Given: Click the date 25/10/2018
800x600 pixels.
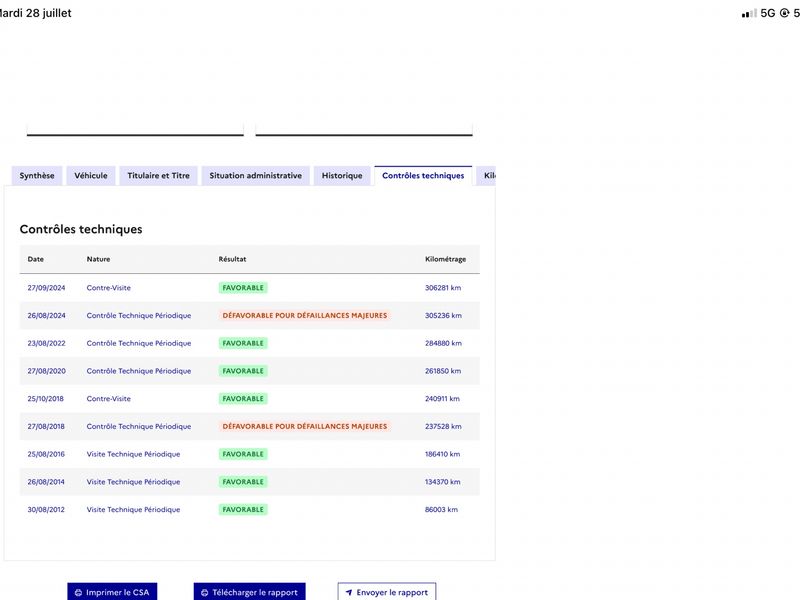Looking at the screenshot, I should click(x=46, y=398).
